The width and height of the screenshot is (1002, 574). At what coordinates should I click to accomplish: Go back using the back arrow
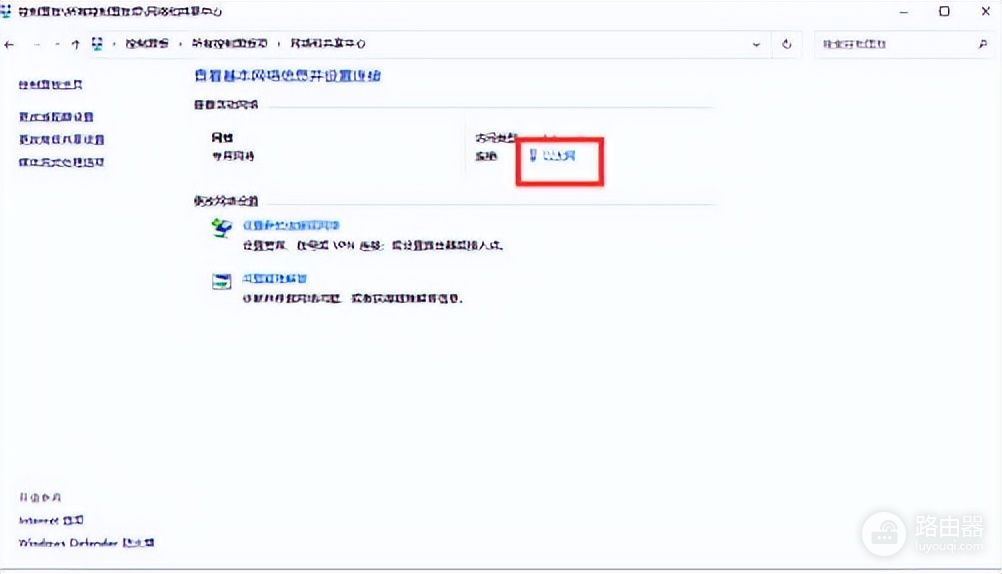[9, 44]
